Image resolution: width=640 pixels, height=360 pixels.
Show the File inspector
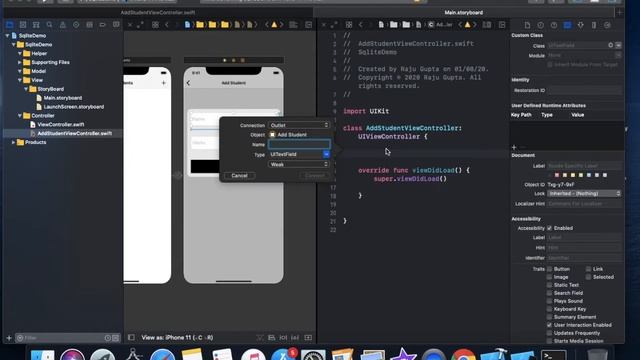(x=527, y=25)
